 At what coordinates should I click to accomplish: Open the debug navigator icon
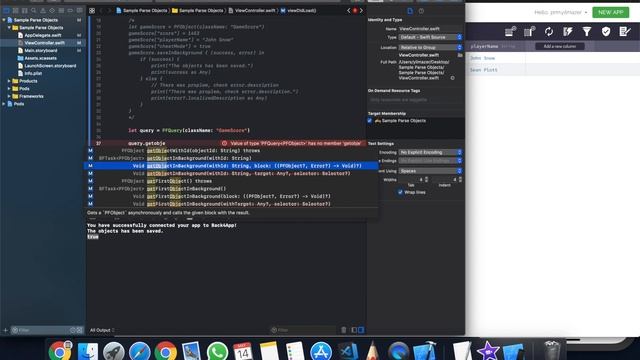(x=61, y=11)
